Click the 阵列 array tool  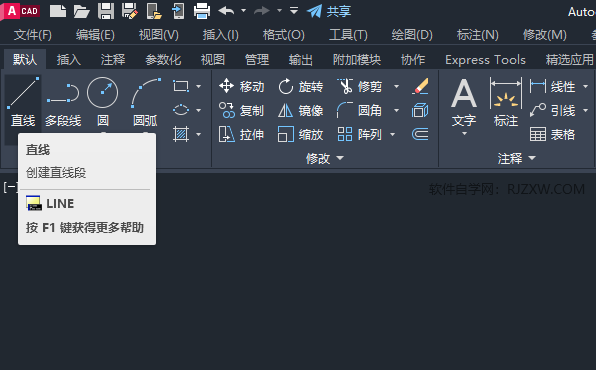(x=360, y=135)
